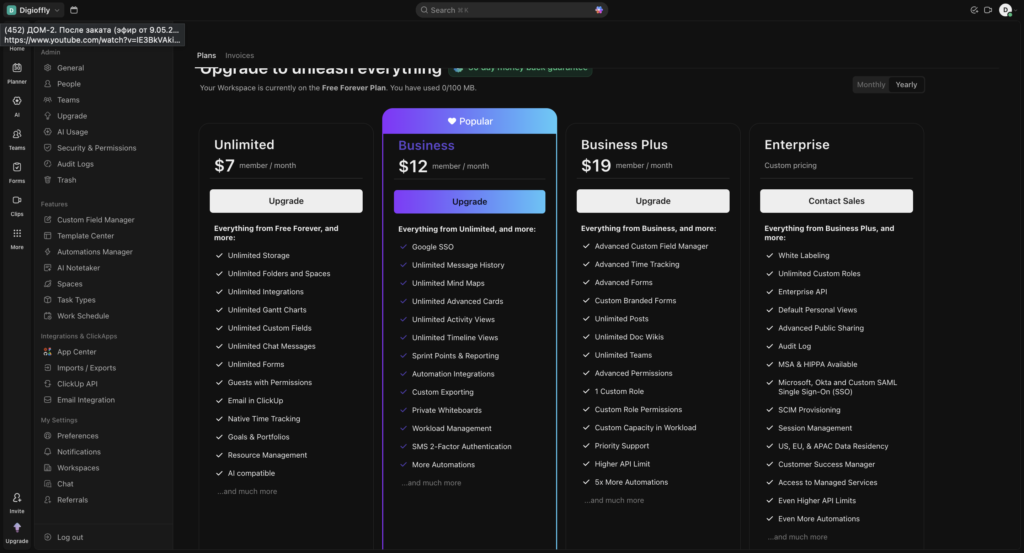This screenshot has height=553, width=1024.
Task: Open Forms in the left rail
Action: pos(17,167)
